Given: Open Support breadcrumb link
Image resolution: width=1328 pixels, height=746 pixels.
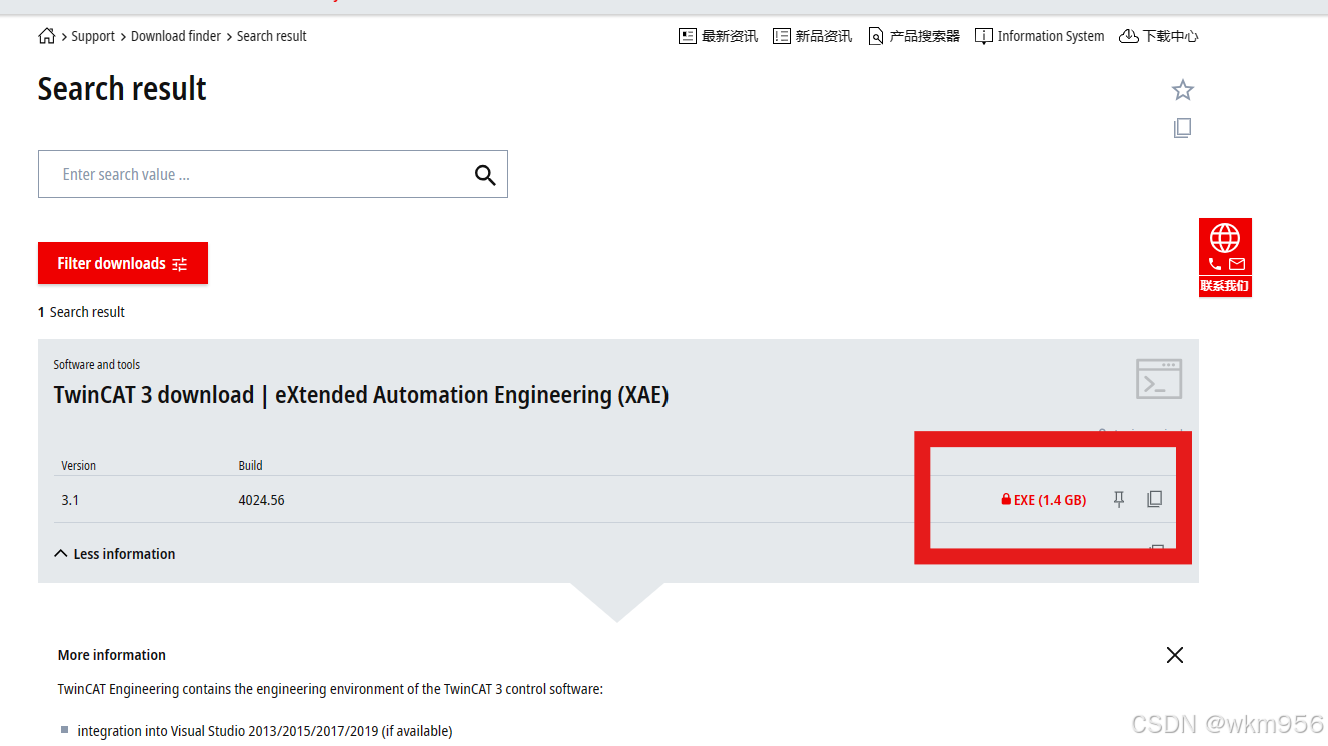Looking at the screenshot, I should pos(93,36).
